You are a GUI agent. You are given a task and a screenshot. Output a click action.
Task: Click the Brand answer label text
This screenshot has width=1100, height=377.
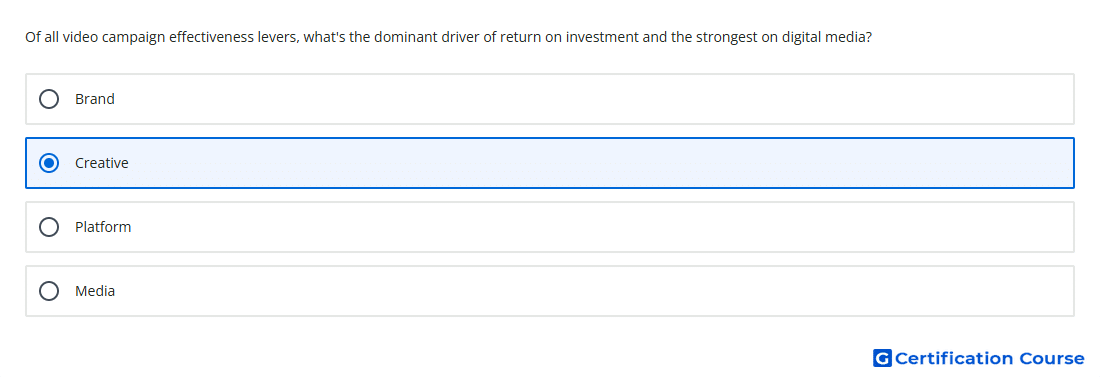95,99
